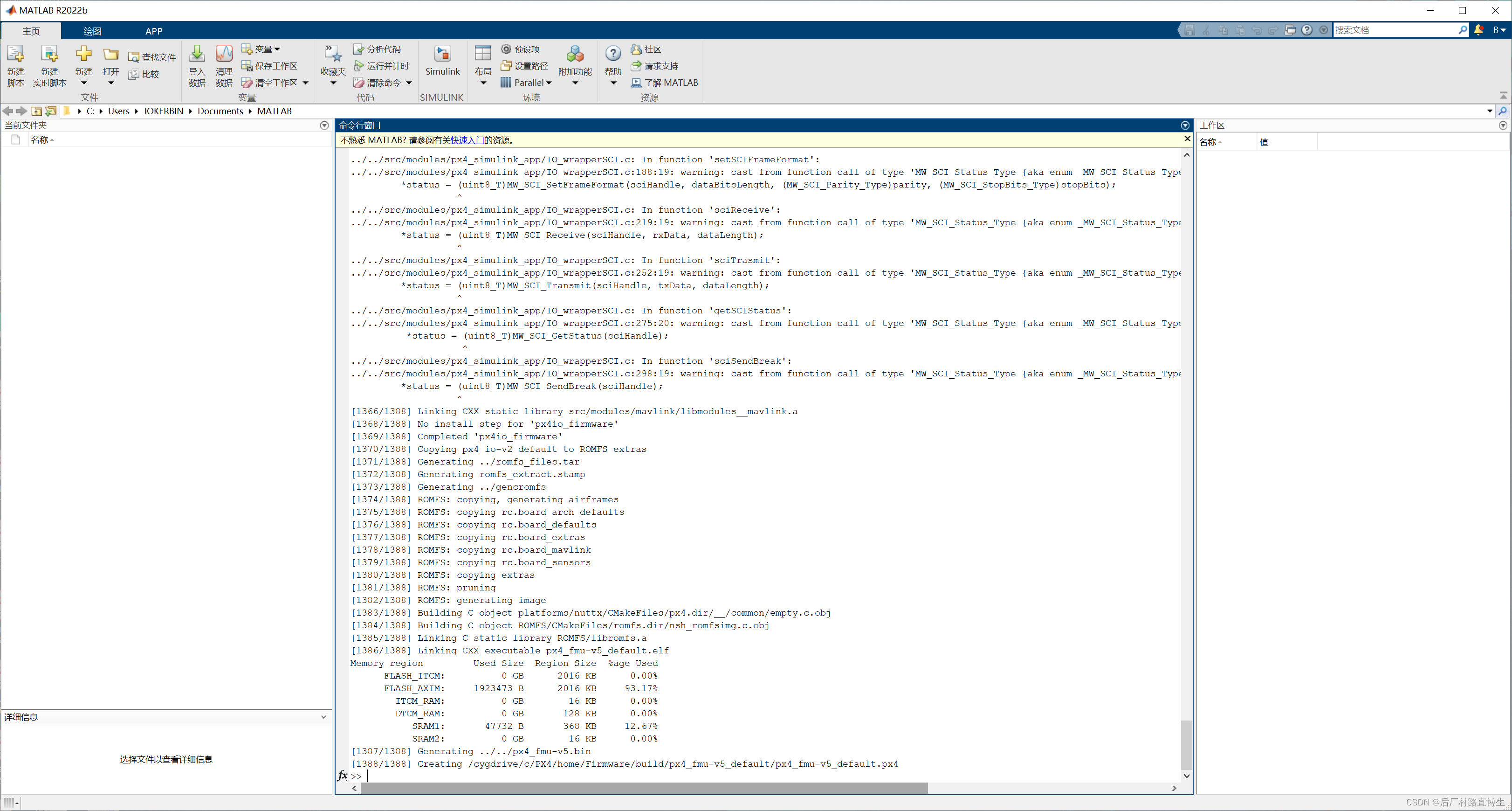
Task: Open the 打开 (Open) file button
Action: click(111, 66)
